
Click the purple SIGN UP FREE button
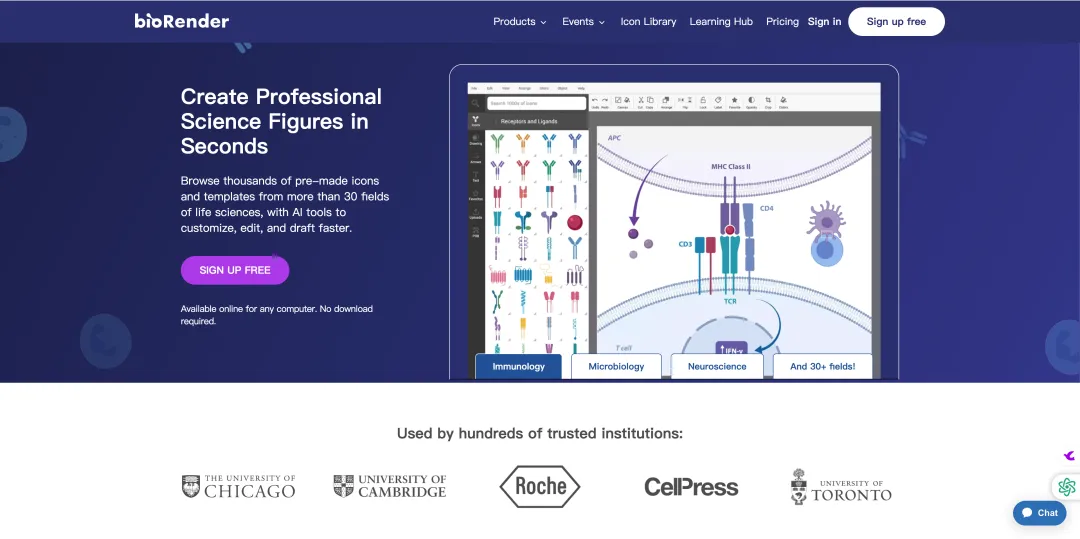click(235, 270)
